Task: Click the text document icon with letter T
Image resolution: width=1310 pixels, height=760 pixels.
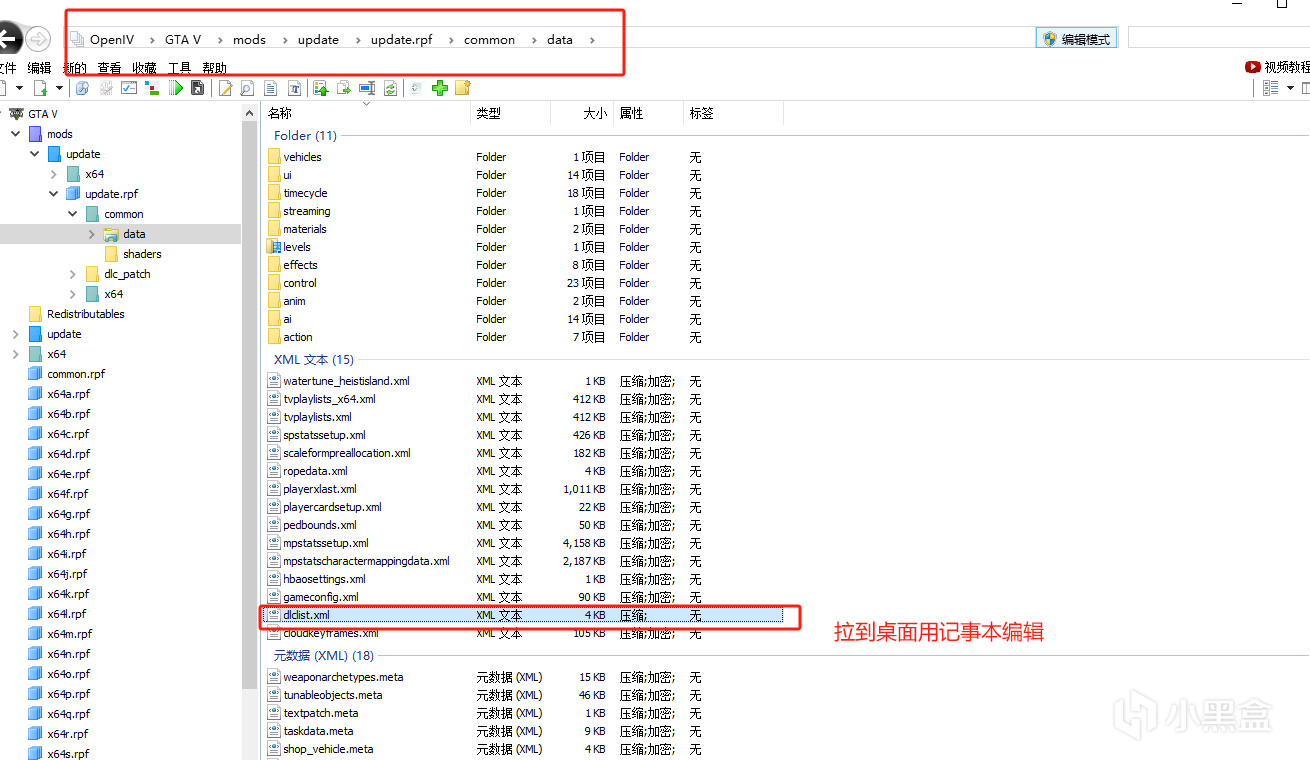Action: [295, 88]
